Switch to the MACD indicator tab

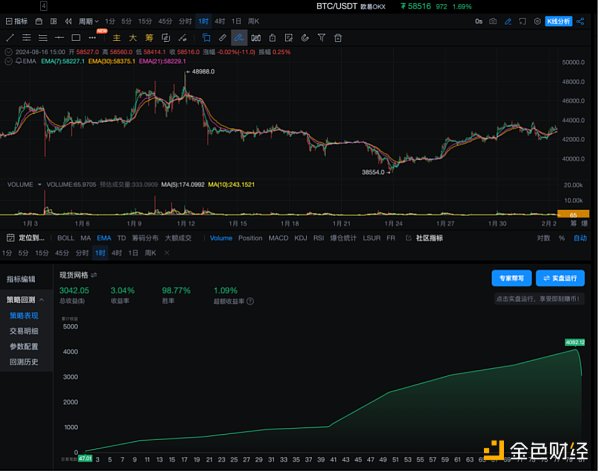click(278, 238)
